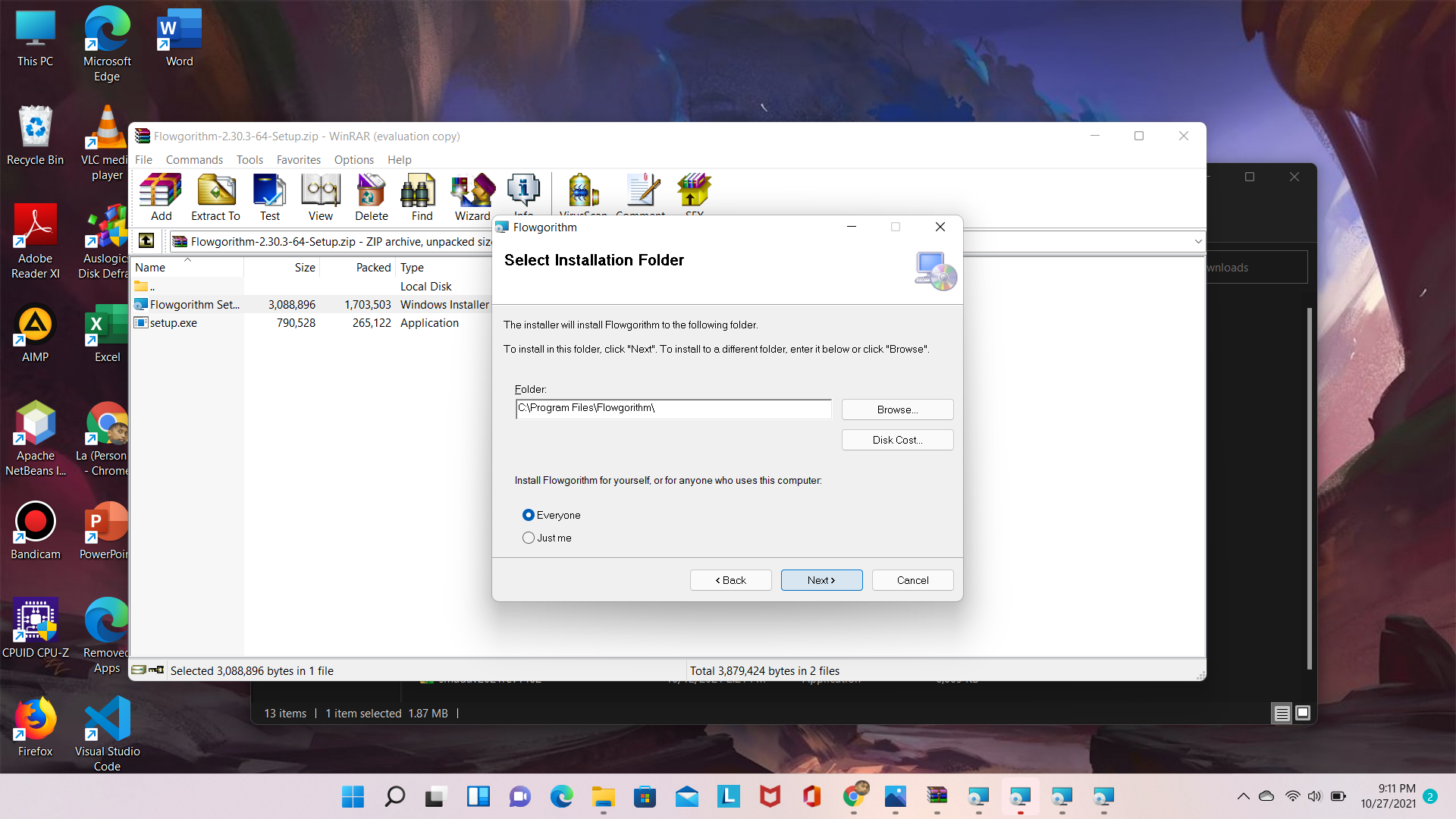Open Windows Start button on taskbar
1456x819 pixels.
click(353, 796)
